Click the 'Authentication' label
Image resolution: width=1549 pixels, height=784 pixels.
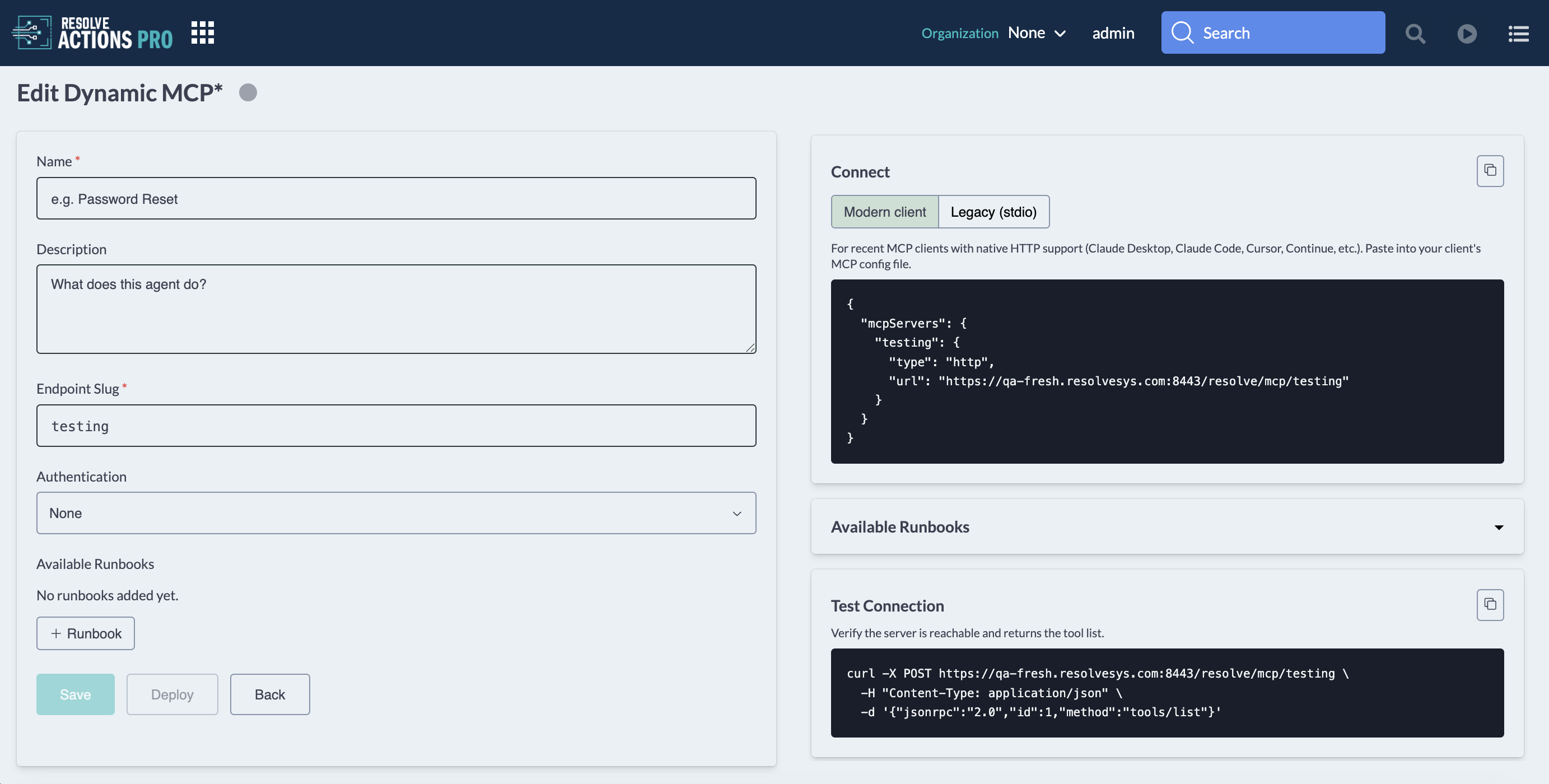81,477
